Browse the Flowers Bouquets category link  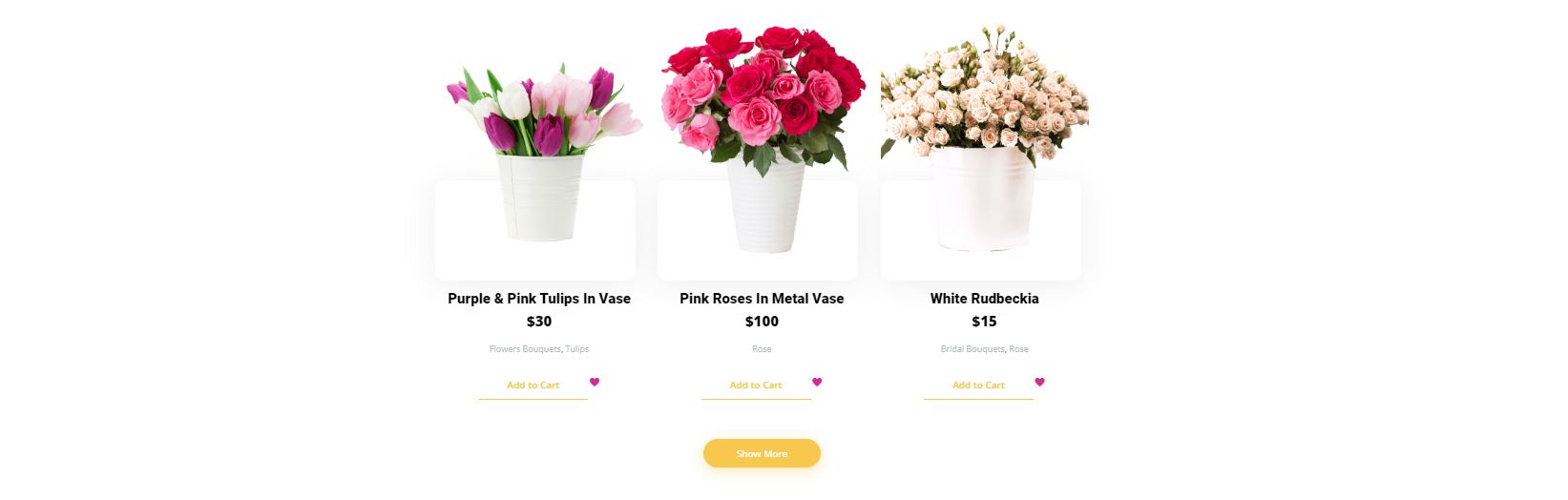(x=525, y=349)
